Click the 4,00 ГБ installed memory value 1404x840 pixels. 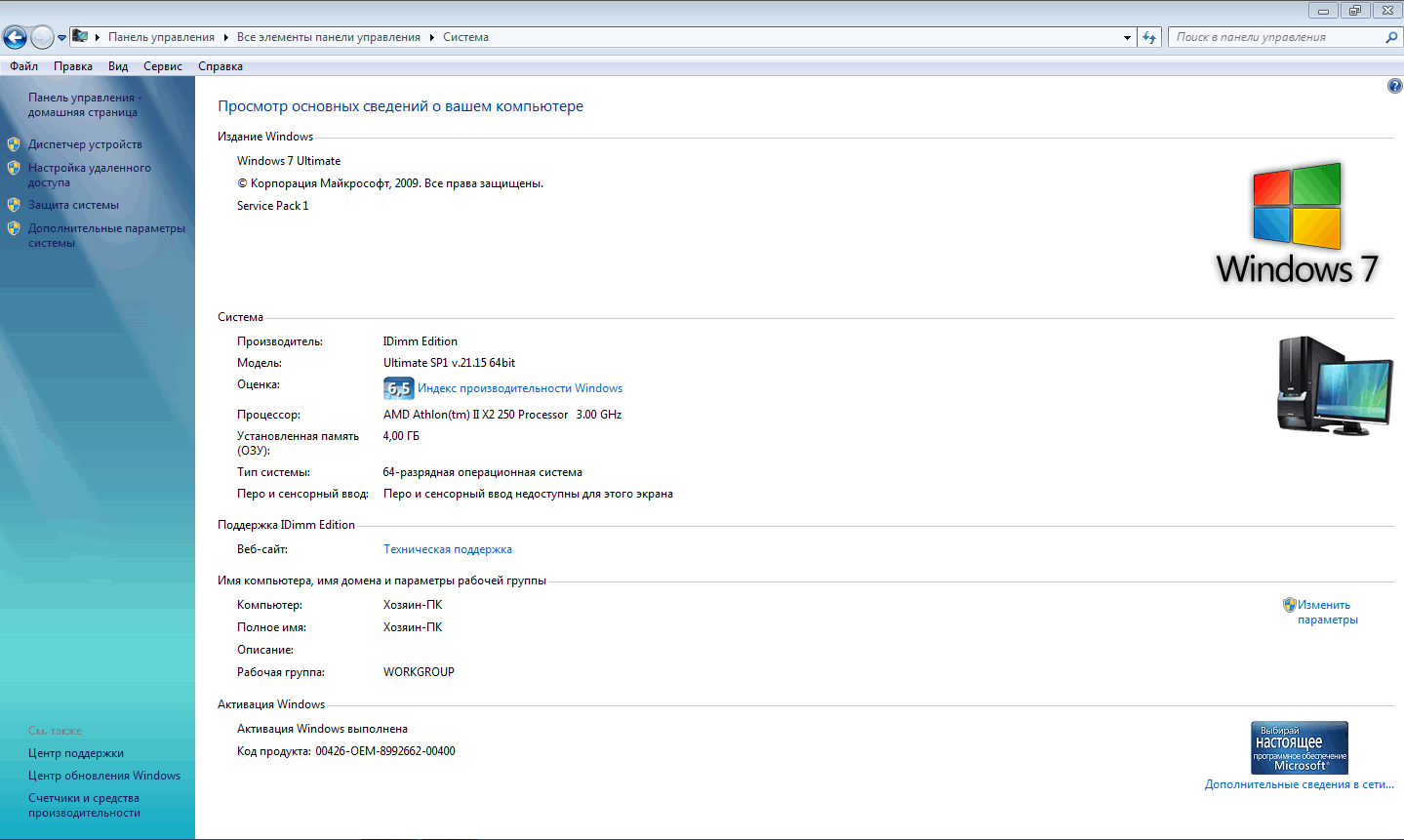point(401,436)
